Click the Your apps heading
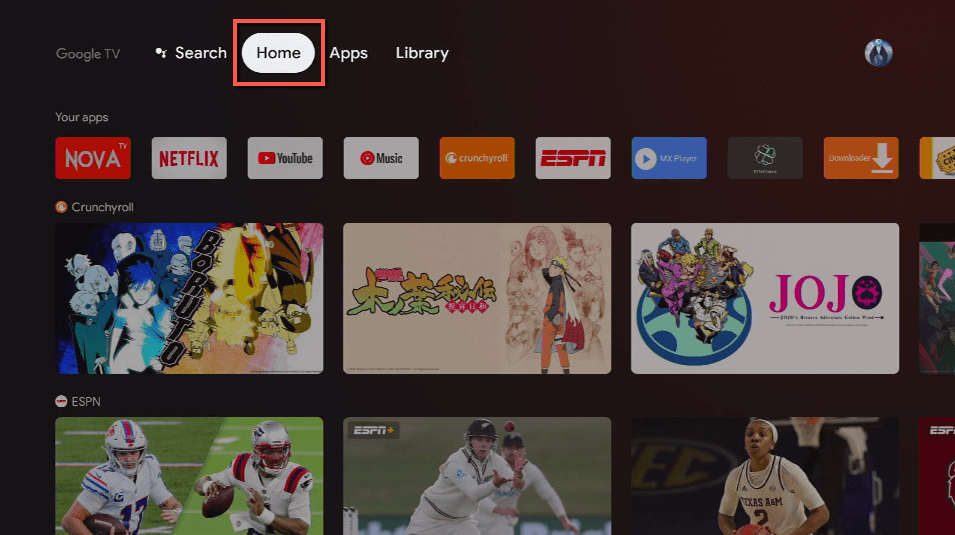955x535 pixels. click(x=82, y=117)
